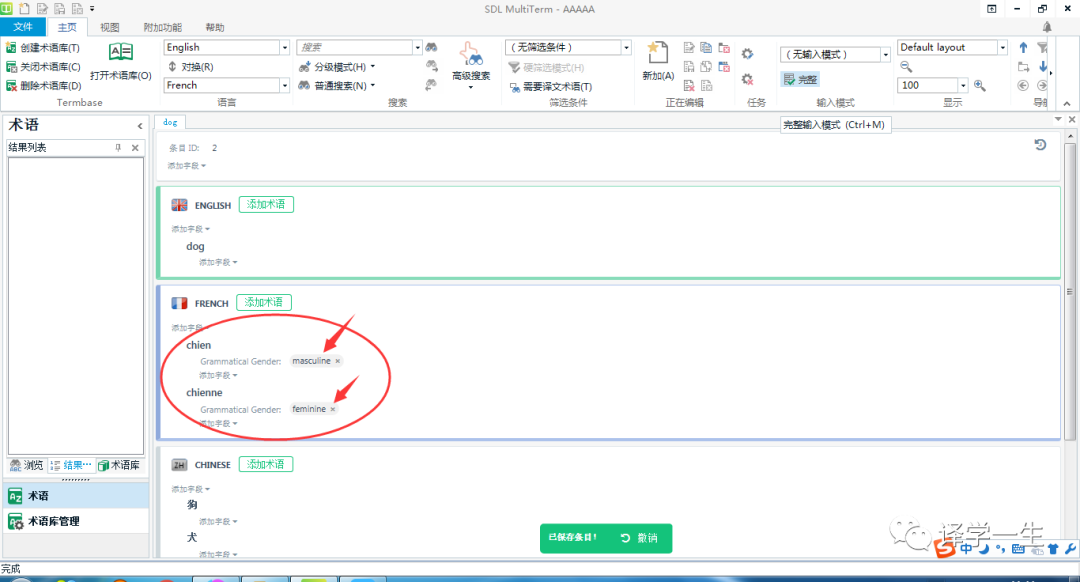Remove the feminine gender value
1080x582 pixels.
(x=333, y=409)
